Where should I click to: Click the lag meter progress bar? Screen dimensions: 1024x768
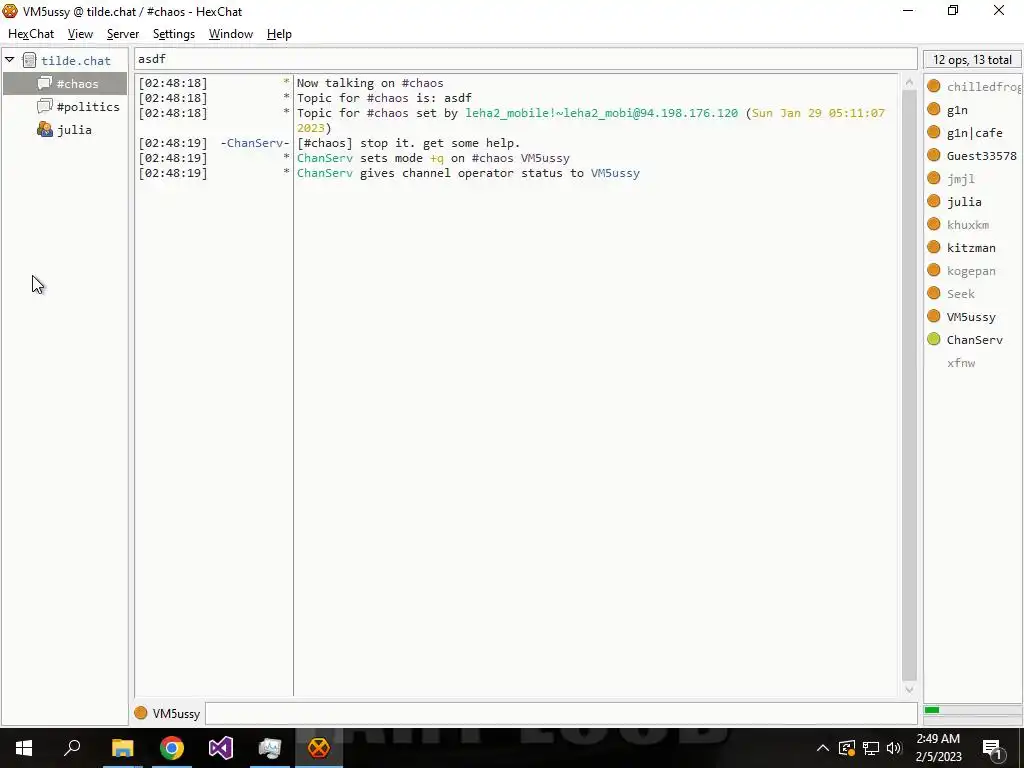pyautogui.click(x=971, y=710)
